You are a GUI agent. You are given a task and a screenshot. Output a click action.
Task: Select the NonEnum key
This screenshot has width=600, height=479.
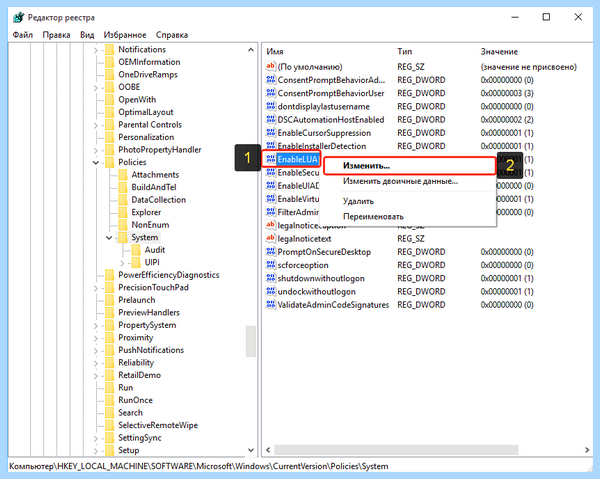pyautogui.click(x=150, y=225)
